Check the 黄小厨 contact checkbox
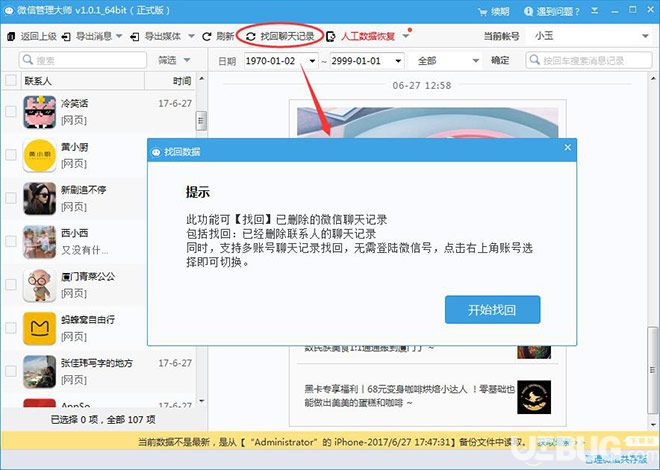Viewport: 660px width, 470px height. (11, 155)
